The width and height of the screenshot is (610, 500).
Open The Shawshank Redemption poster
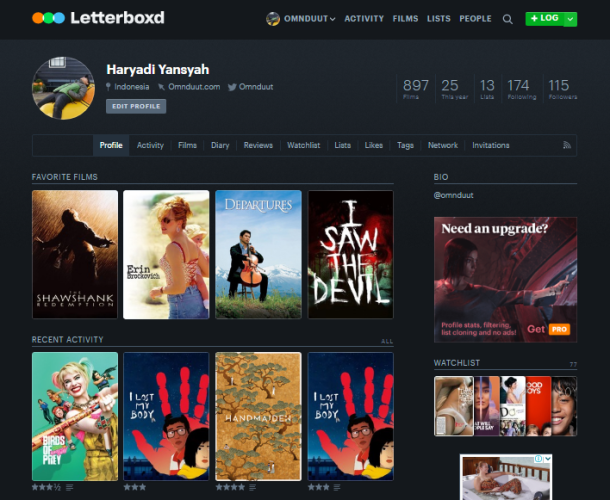click(x=75, y=255)
